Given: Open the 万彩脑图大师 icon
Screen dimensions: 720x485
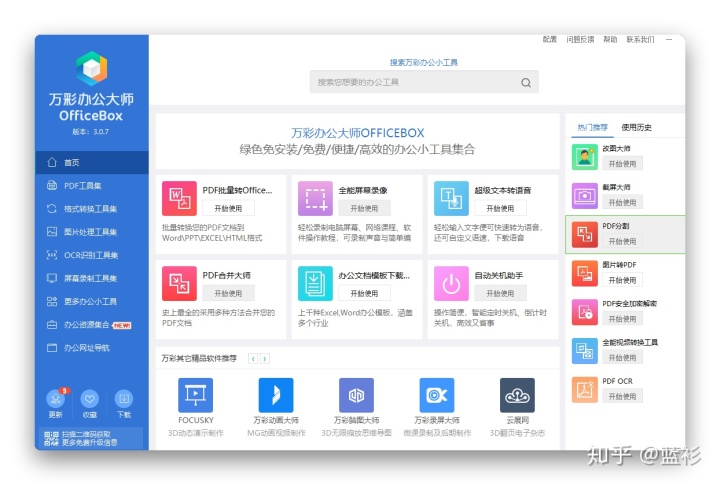Looking at the screenshot, I should tap(356, 395).
